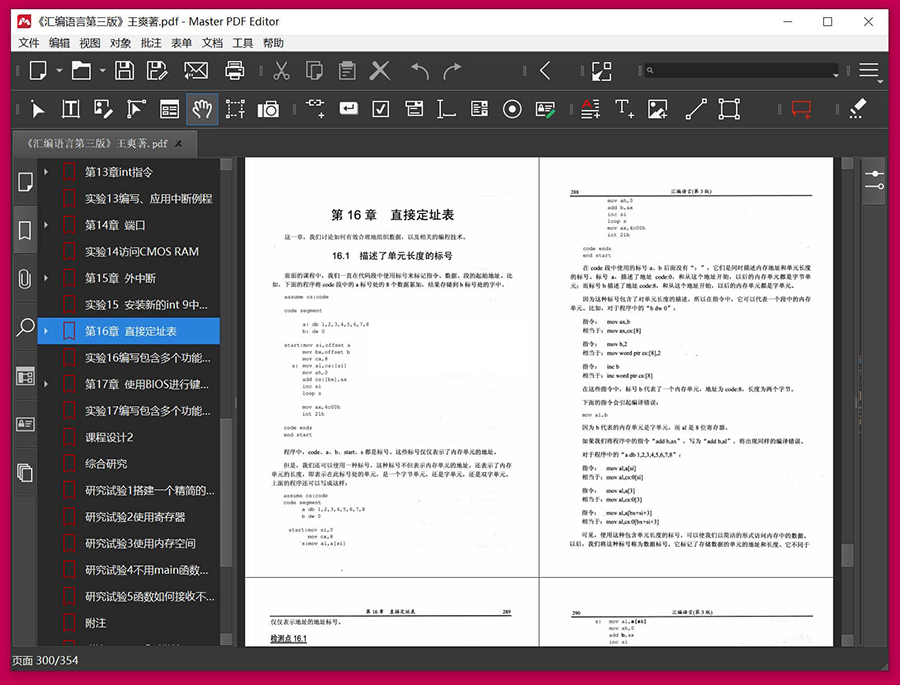Select the Line drawing tool
Viewport: 900px width, 685px height.
(696, 109)
